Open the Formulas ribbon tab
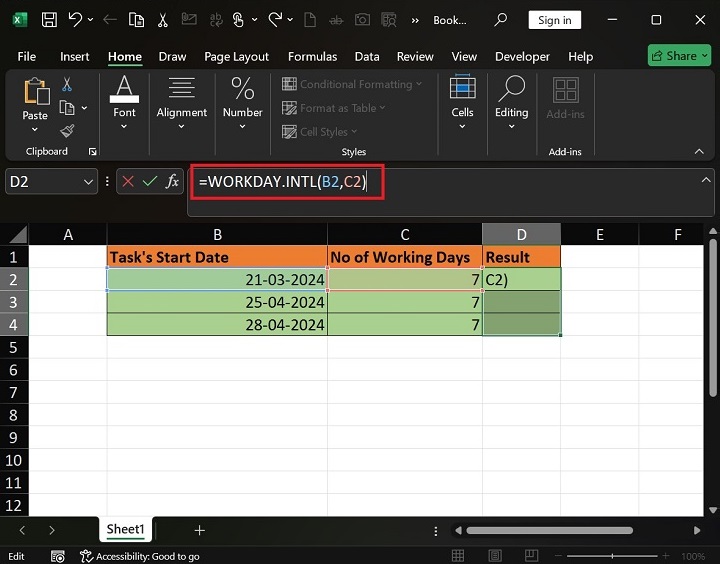 pos(311,57)
